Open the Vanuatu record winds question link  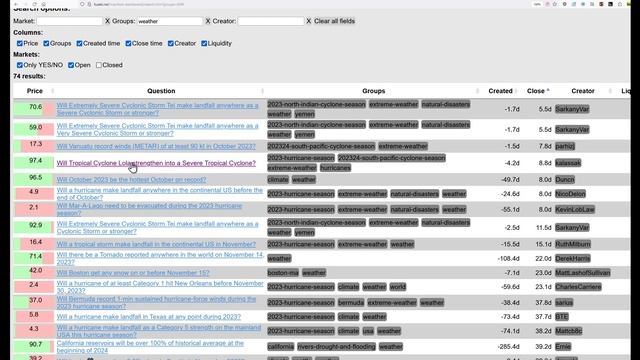coord(156,146)
